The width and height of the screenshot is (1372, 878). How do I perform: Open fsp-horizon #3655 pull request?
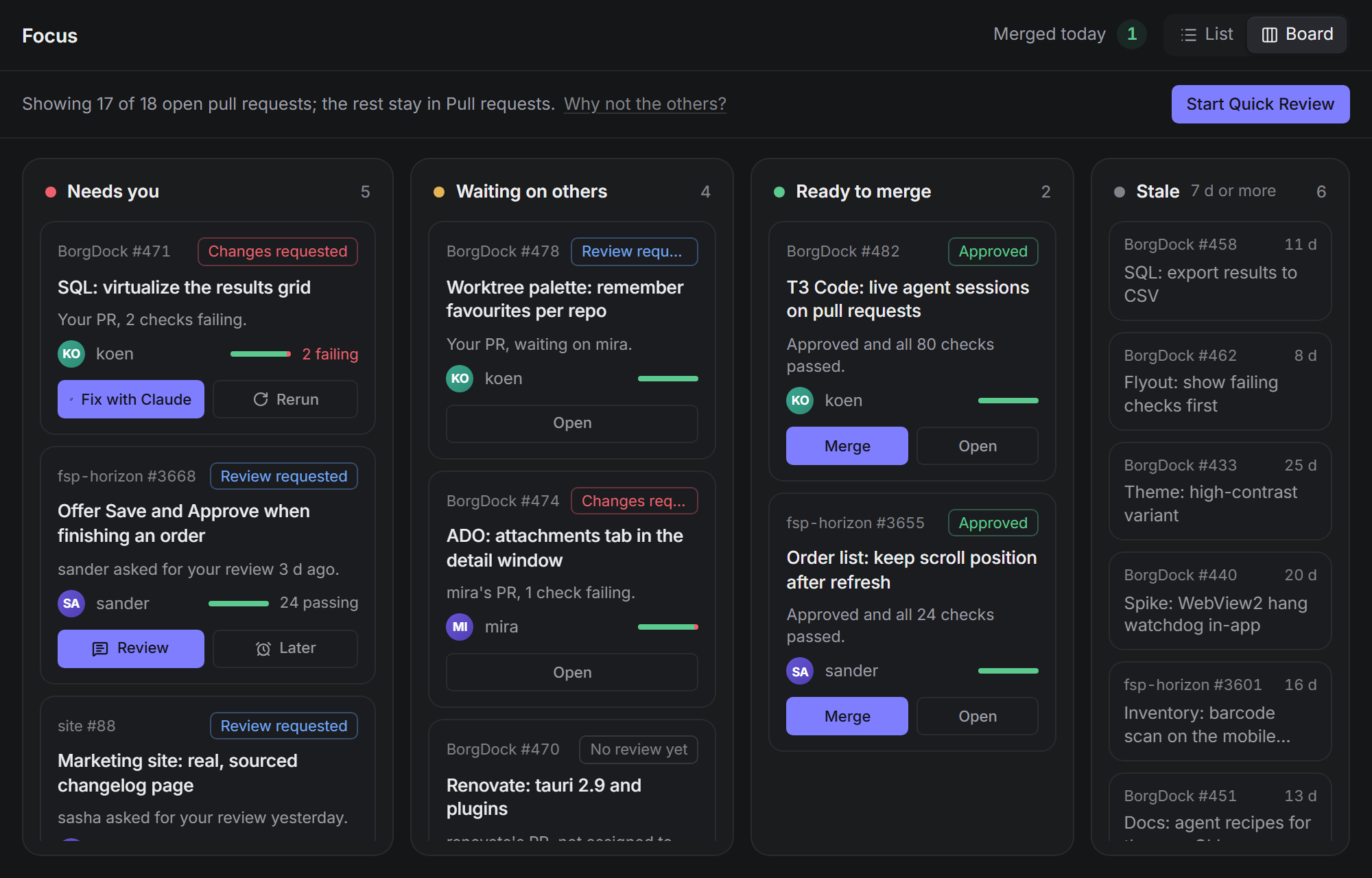tap(978, 716)
